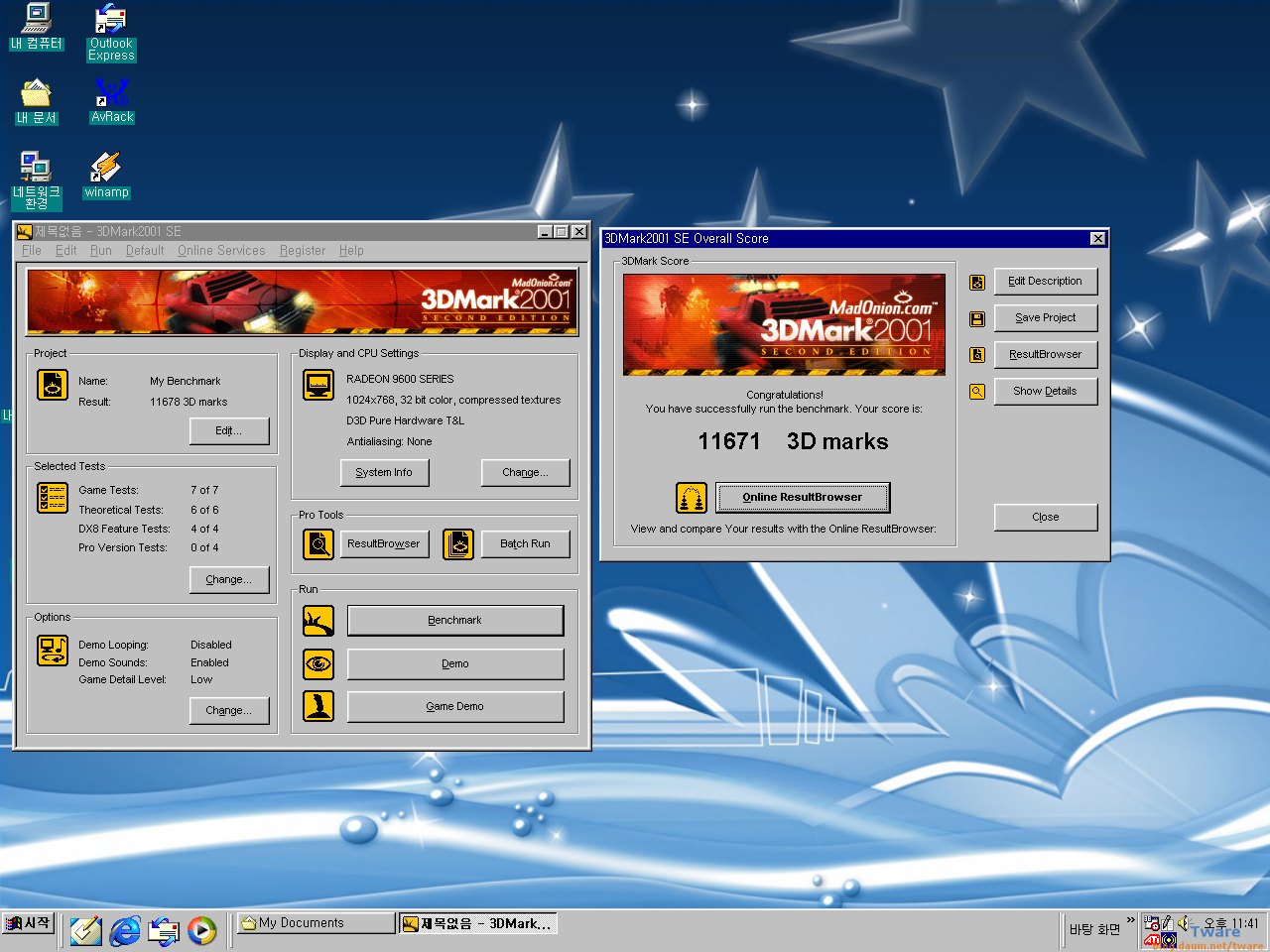Image resolution: width=1270 pixels, height=952 pixels.
Task: Click Change... in Options section
Action: [229, 711]
